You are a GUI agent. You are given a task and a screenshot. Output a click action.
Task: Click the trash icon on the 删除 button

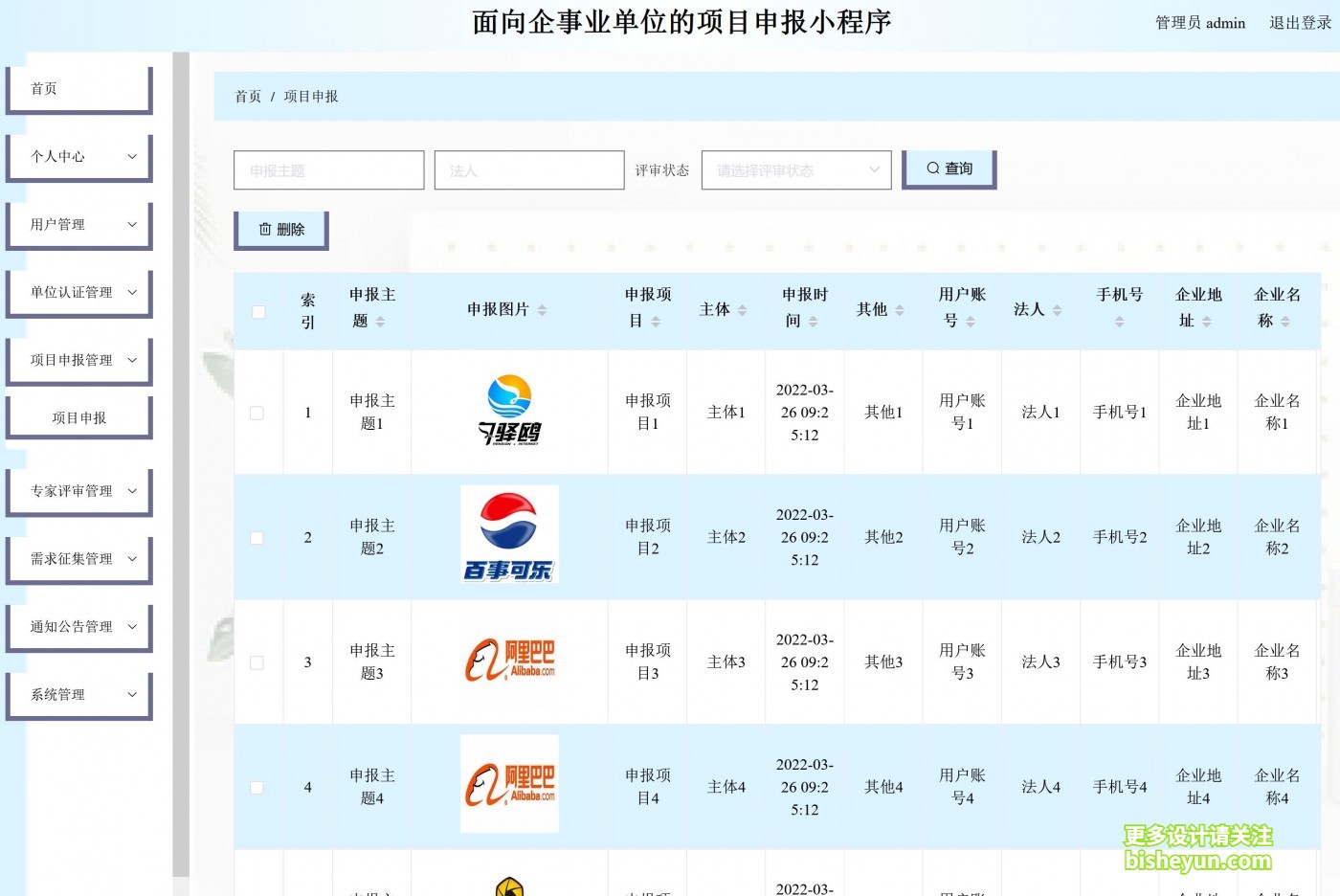click(265, 229)
